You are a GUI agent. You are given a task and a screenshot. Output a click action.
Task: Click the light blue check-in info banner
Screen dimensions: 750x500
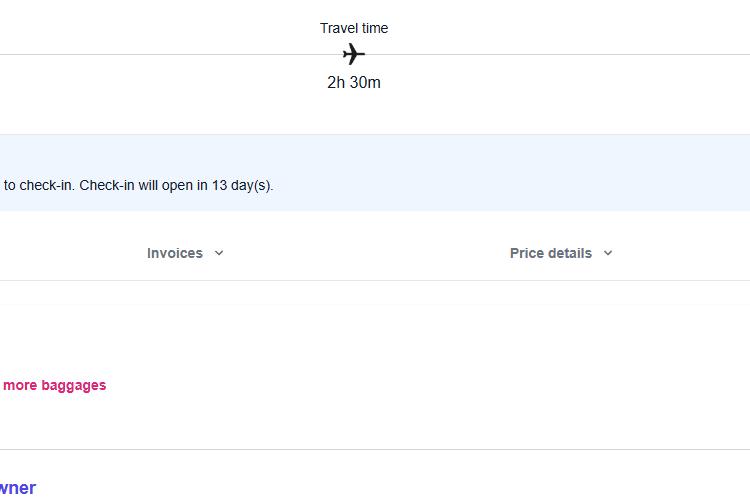[x=375, y=173]
